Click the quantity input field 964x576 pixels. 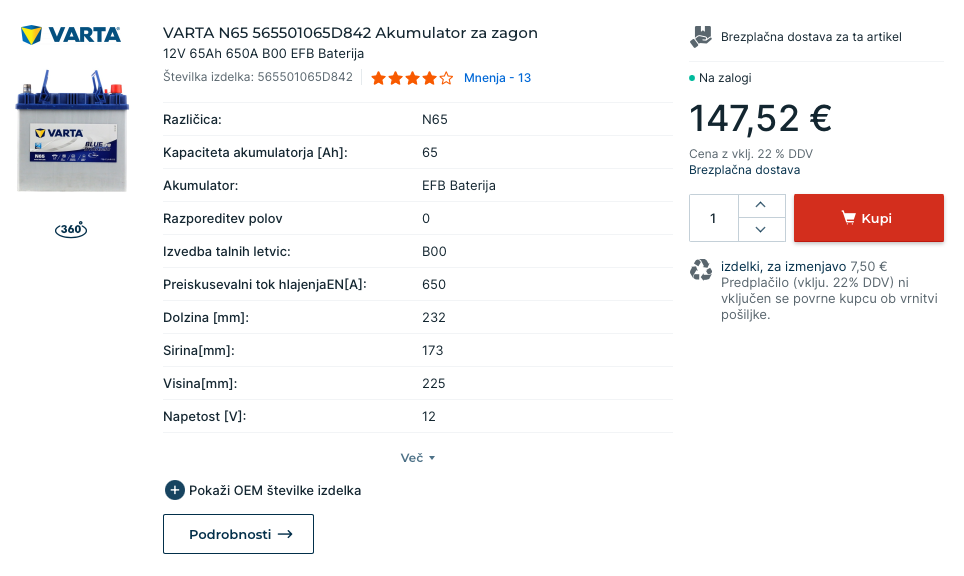[x=713, y=218]
